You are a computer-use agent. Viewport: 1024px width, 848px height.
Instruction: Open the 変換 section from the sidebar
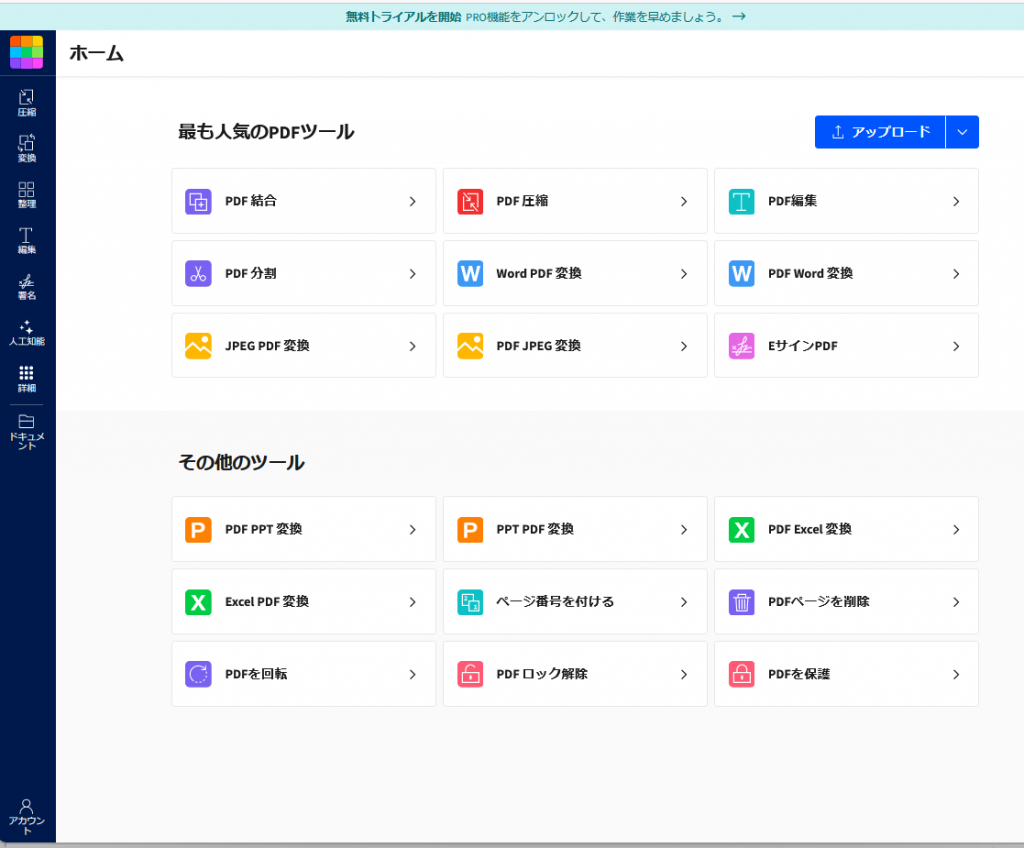26,148
